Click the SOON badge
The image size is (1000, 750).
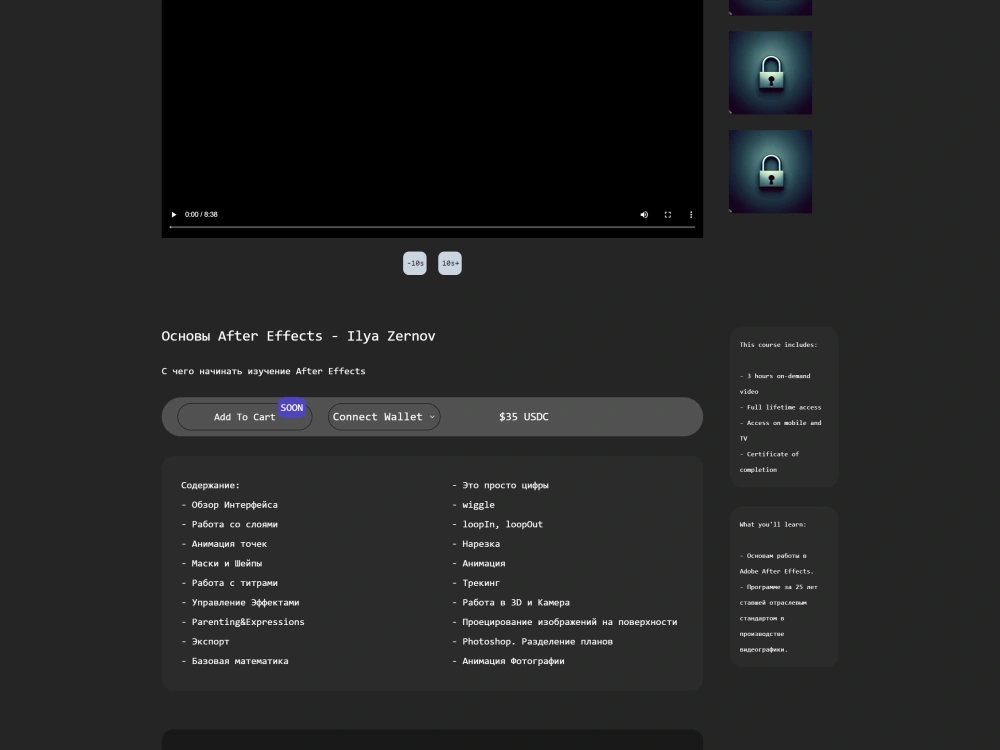click(291, 408)
